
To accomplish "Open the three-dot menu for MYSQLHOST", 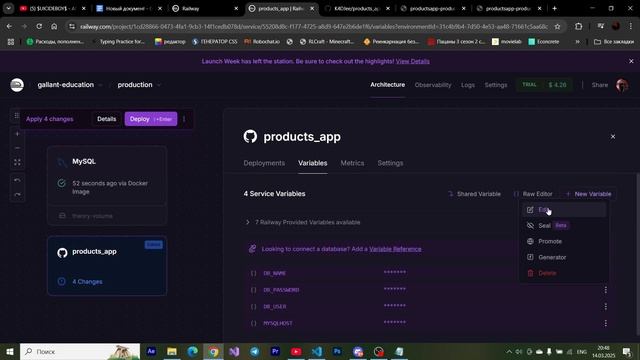I will pos(606,323).
